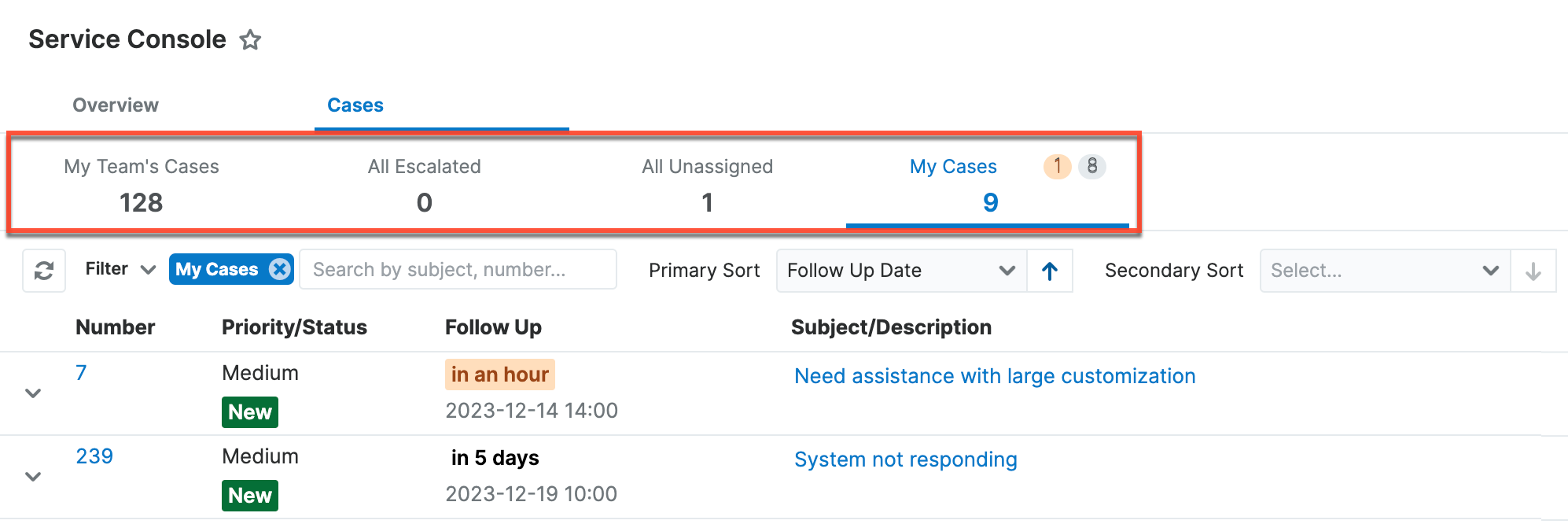Remove the My Cases filter chip

point(278,268)
